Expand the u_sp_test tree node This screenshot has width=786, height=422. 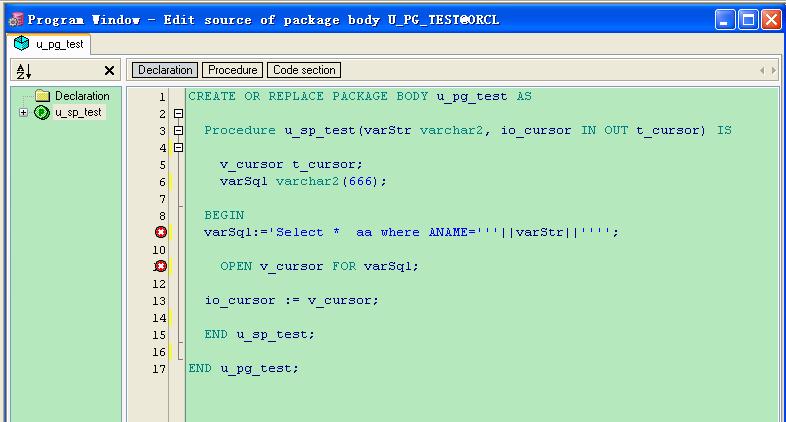click(23, 112)
